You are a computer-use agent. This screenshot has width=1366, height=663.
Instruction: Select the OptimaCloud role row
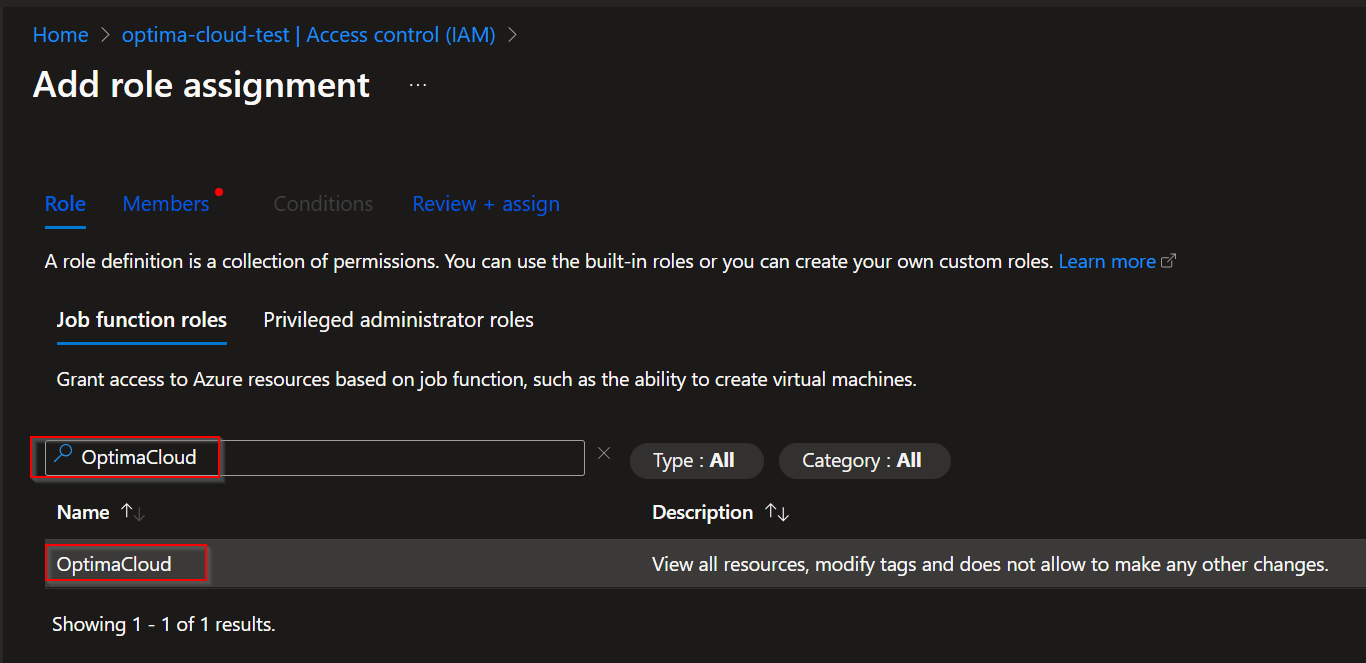[x=705, y=564]
